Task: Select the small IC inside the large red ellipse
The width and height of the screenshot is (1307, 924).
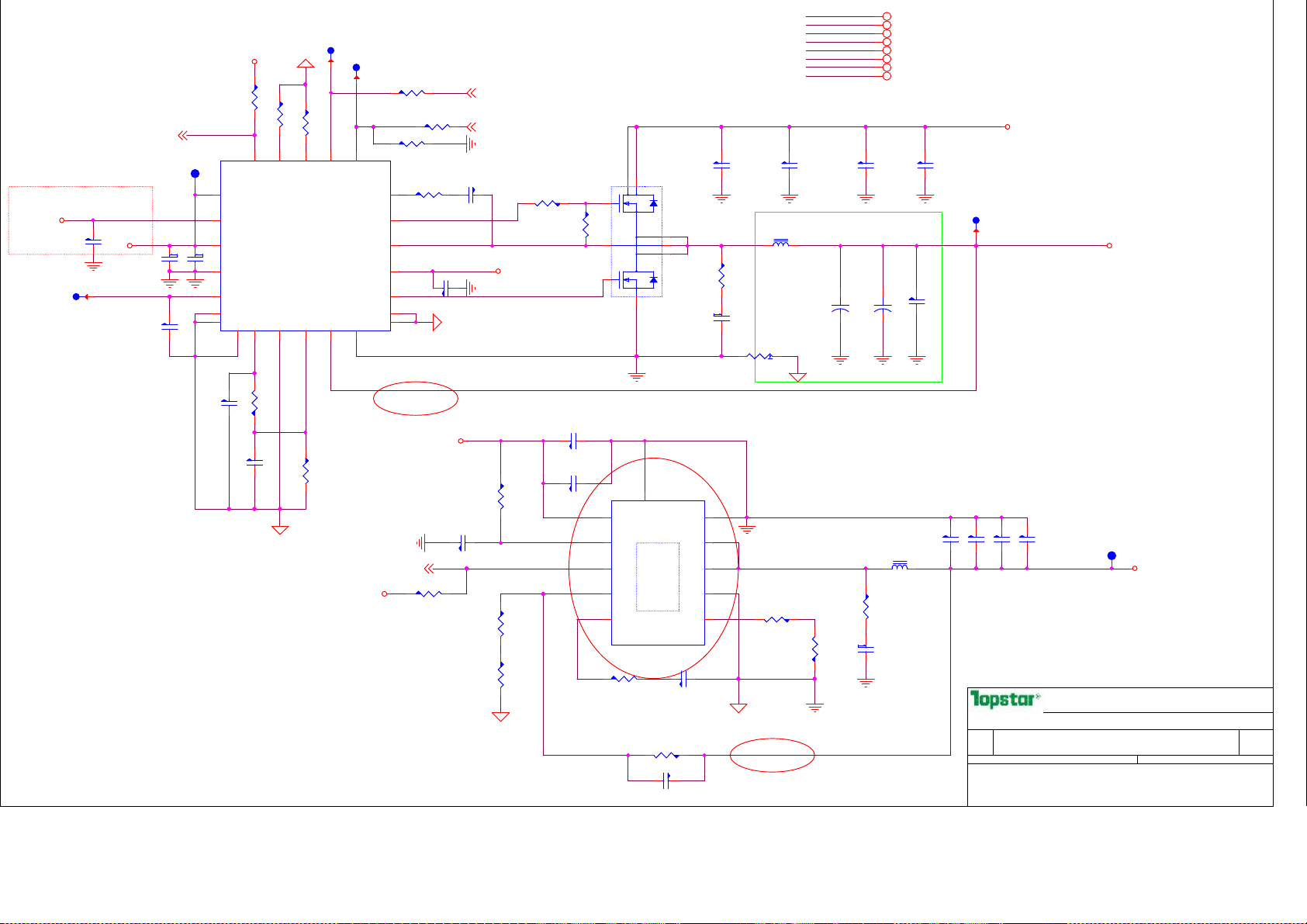Action: point(658,573)
